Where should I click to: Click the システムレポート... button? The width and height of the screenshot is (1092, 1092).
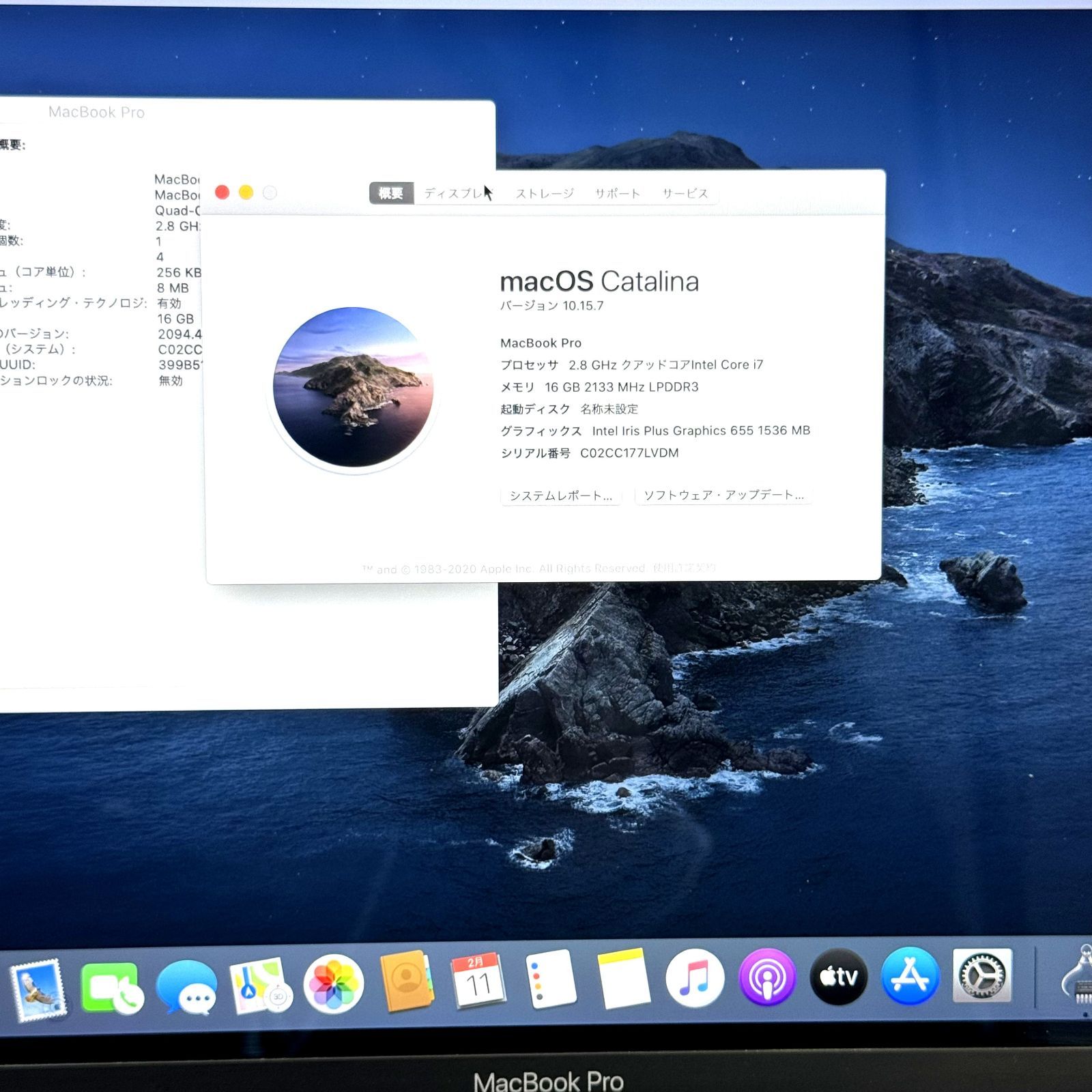pyautogui.click(x=560, y=495)
